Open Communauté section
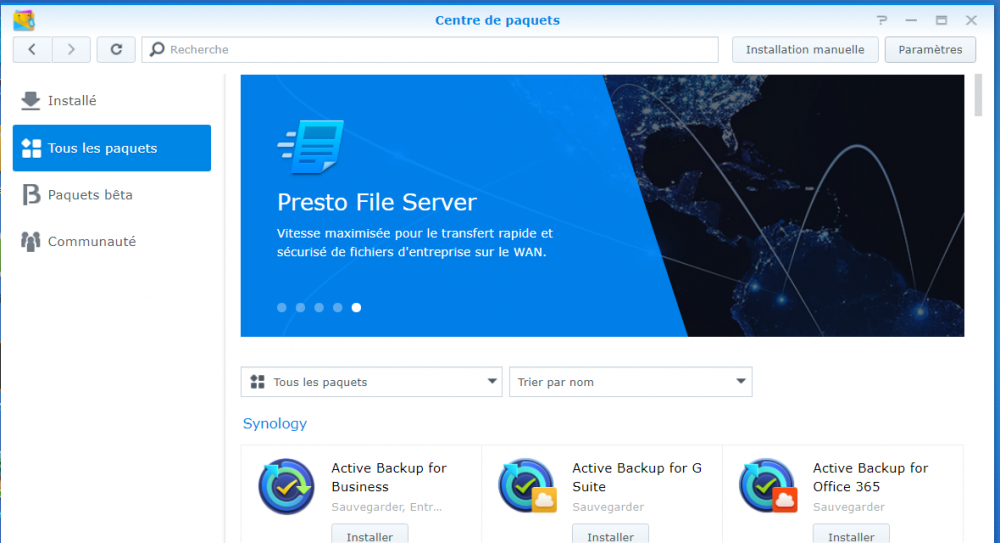Screen dimensions: 1000x543 (x=112, y=241)
